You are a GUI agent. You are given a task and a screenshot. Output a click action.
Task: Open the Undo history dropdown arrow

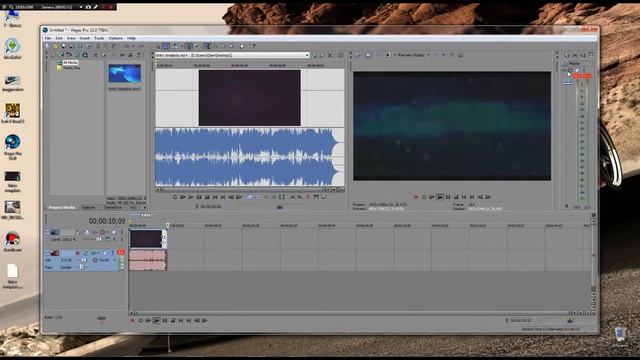133,47
